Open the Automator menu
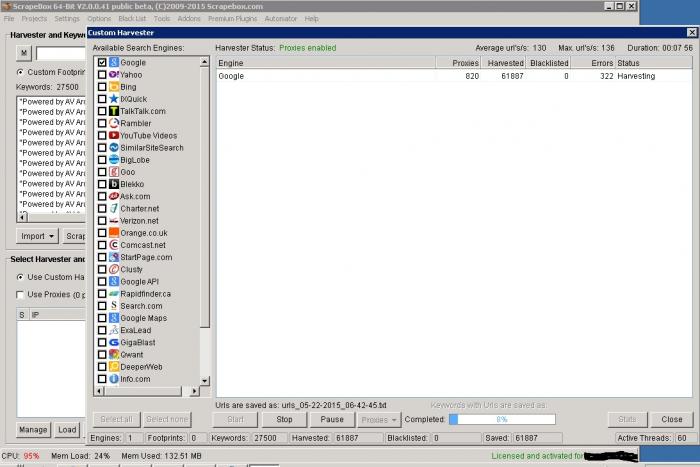The width and height of the screenshot is (700, 467). coord(281,19)
